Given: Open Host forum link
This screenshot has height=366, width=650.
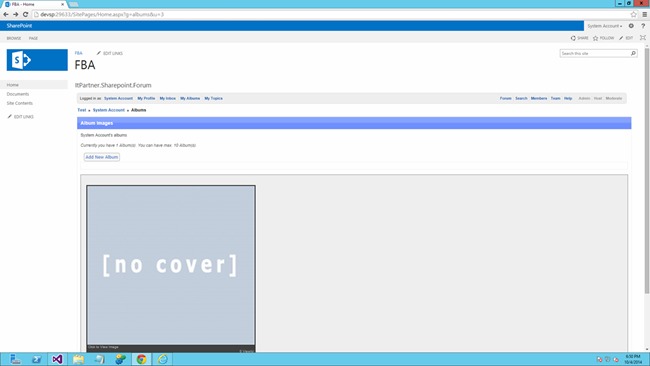Looking at the screenshot, I should tap(598, 98).
